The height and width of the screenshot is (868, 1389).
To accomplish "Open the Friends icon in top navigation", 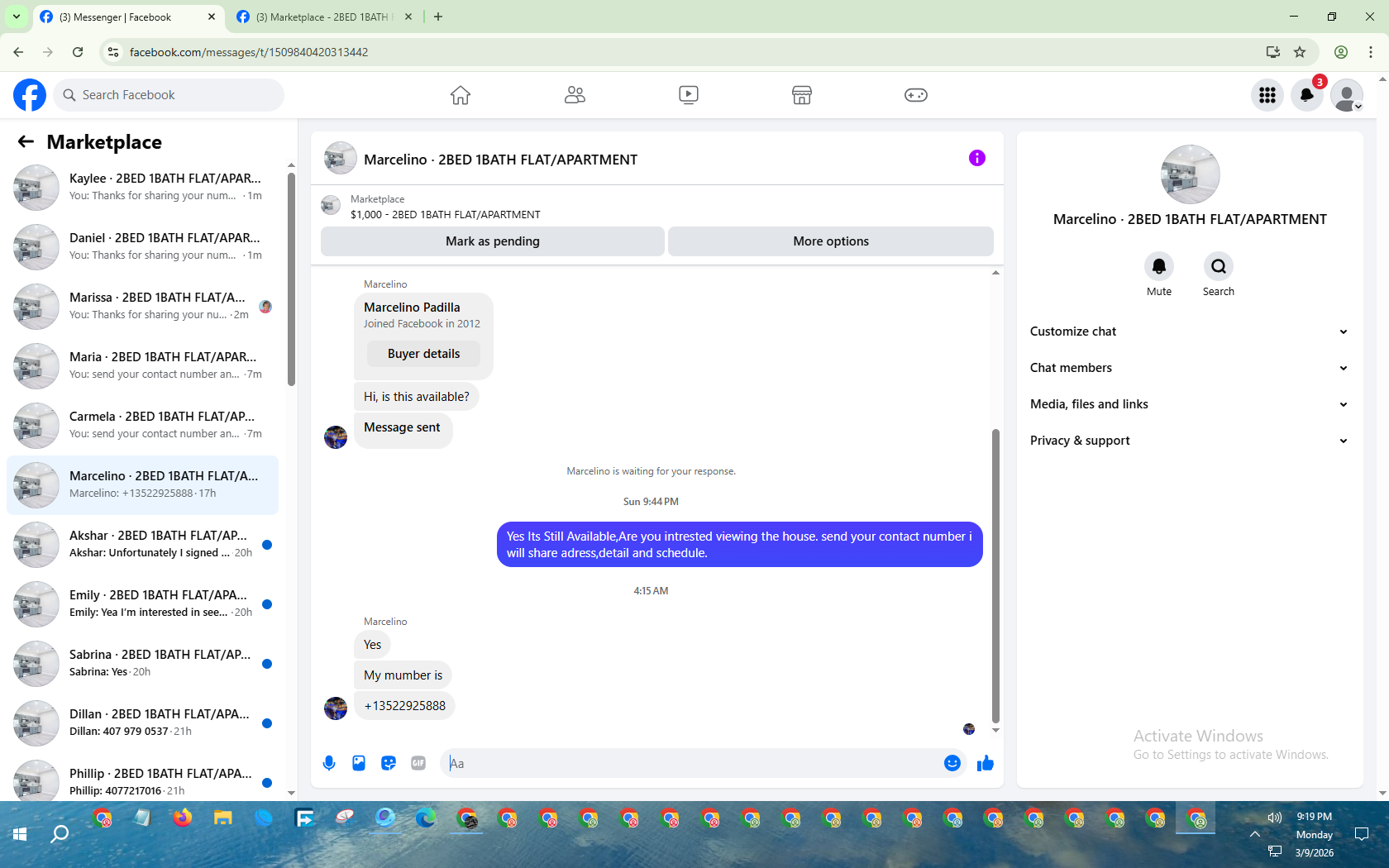I will click(575, 95).
